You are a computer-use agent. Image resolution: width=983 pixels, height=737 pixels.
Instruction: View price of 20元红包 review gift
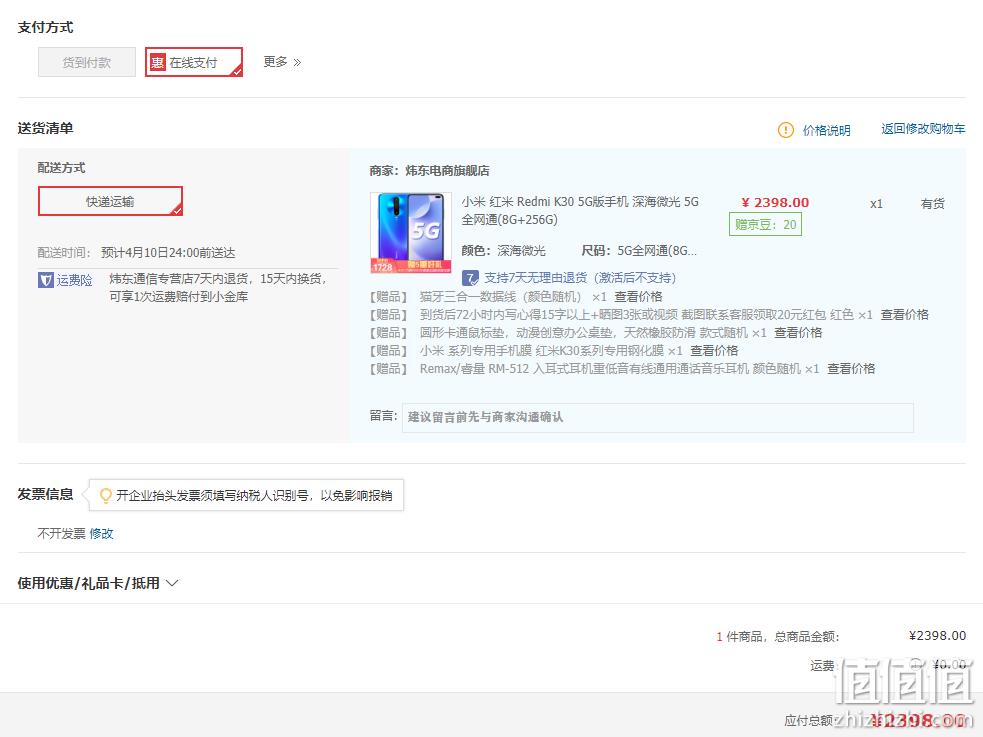point(905,315)
